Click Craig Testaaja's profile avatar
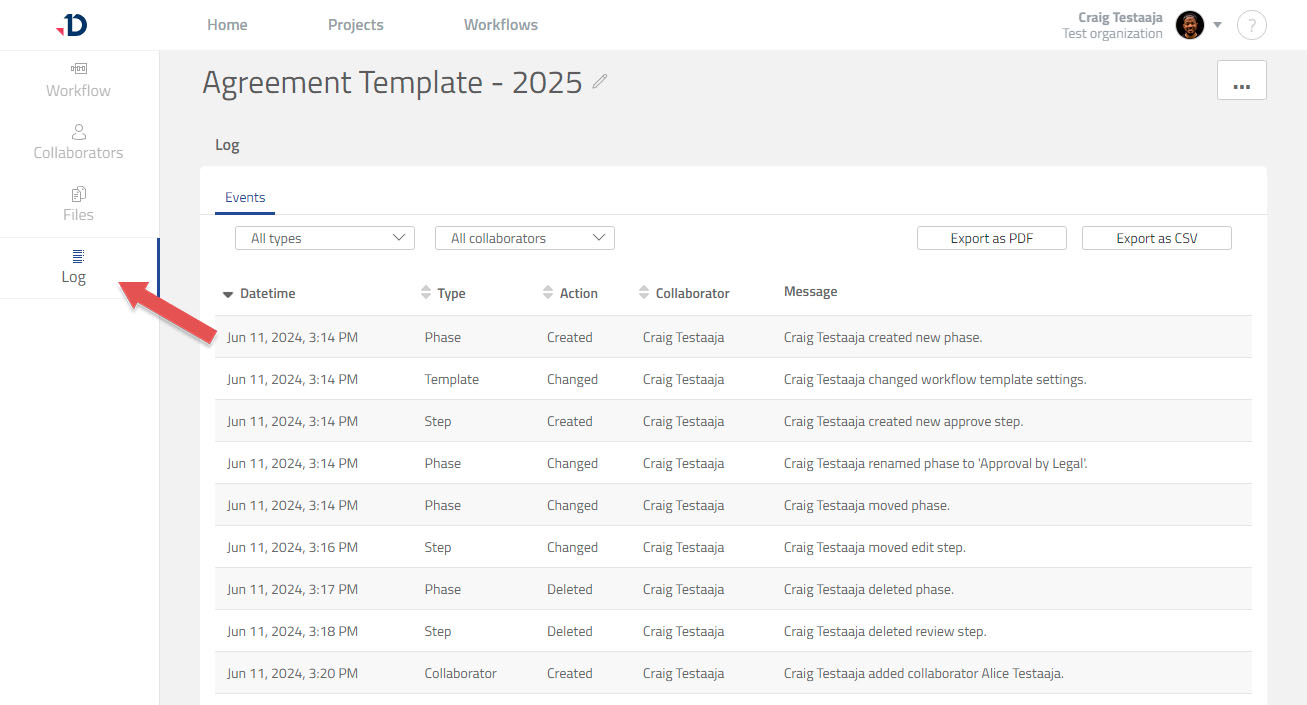Screen dimensions: 1307x705 pos(1189,25)
